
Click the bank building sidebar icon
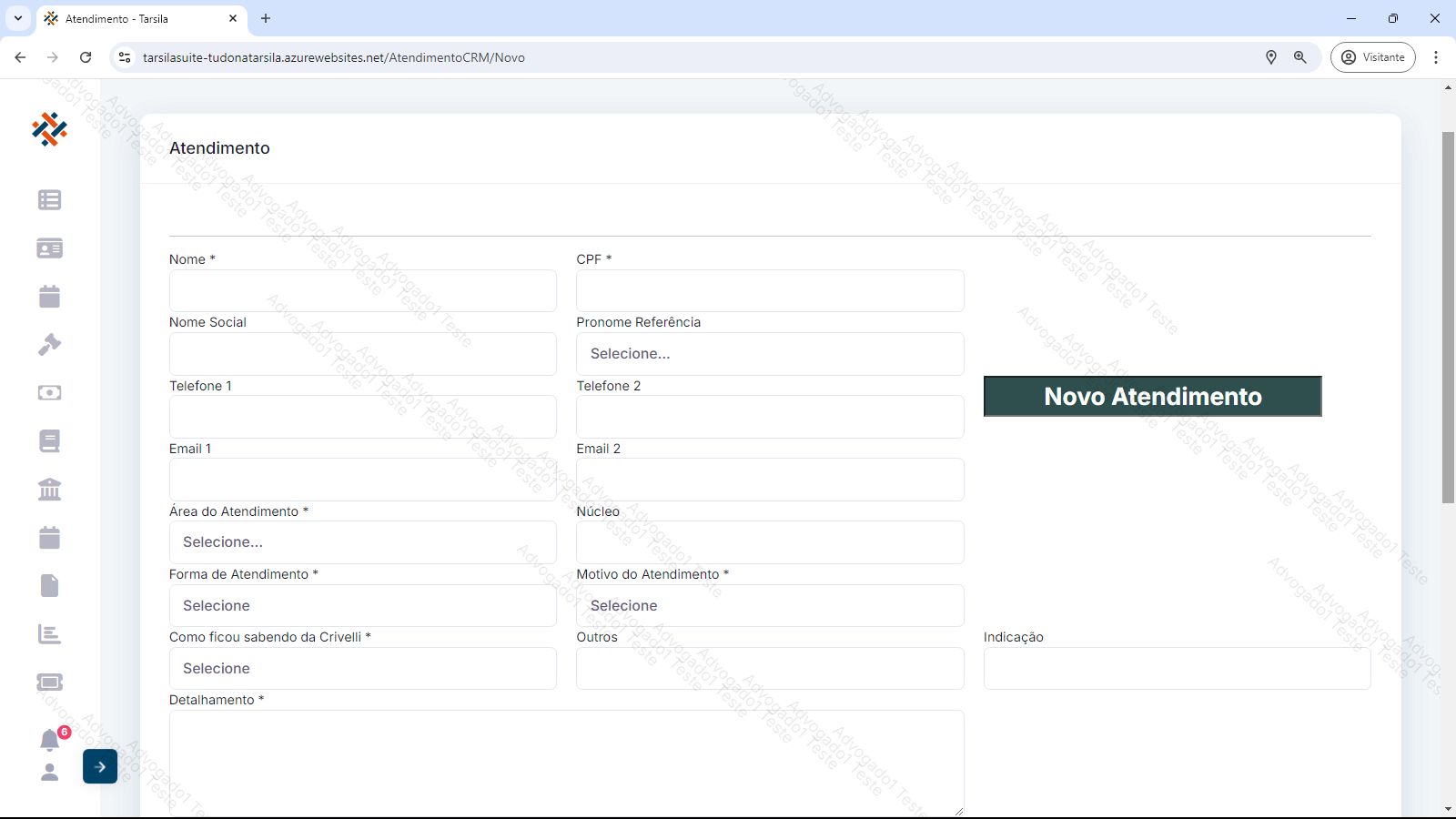(x=49, y=490)
